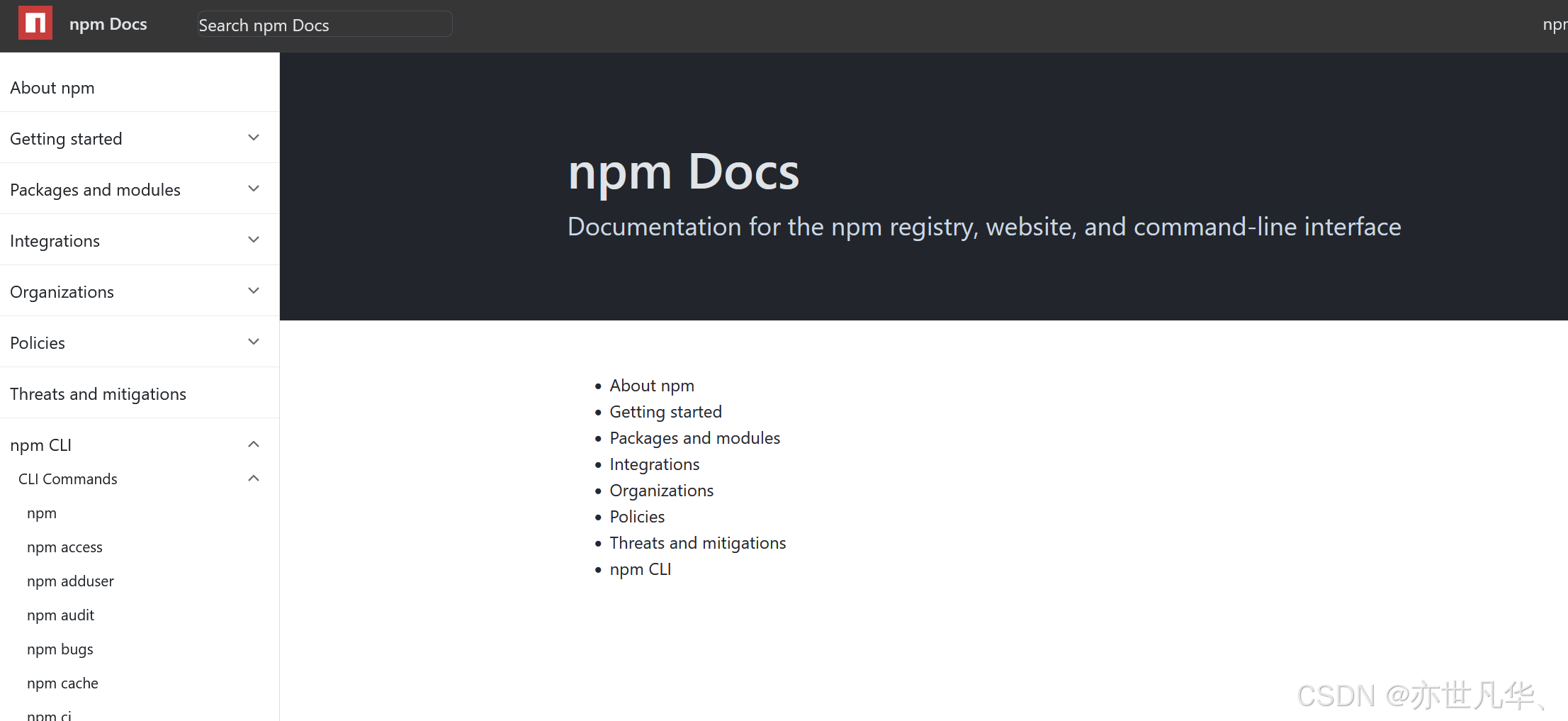Open npm CLI in the sidebar

coord(40,445)
